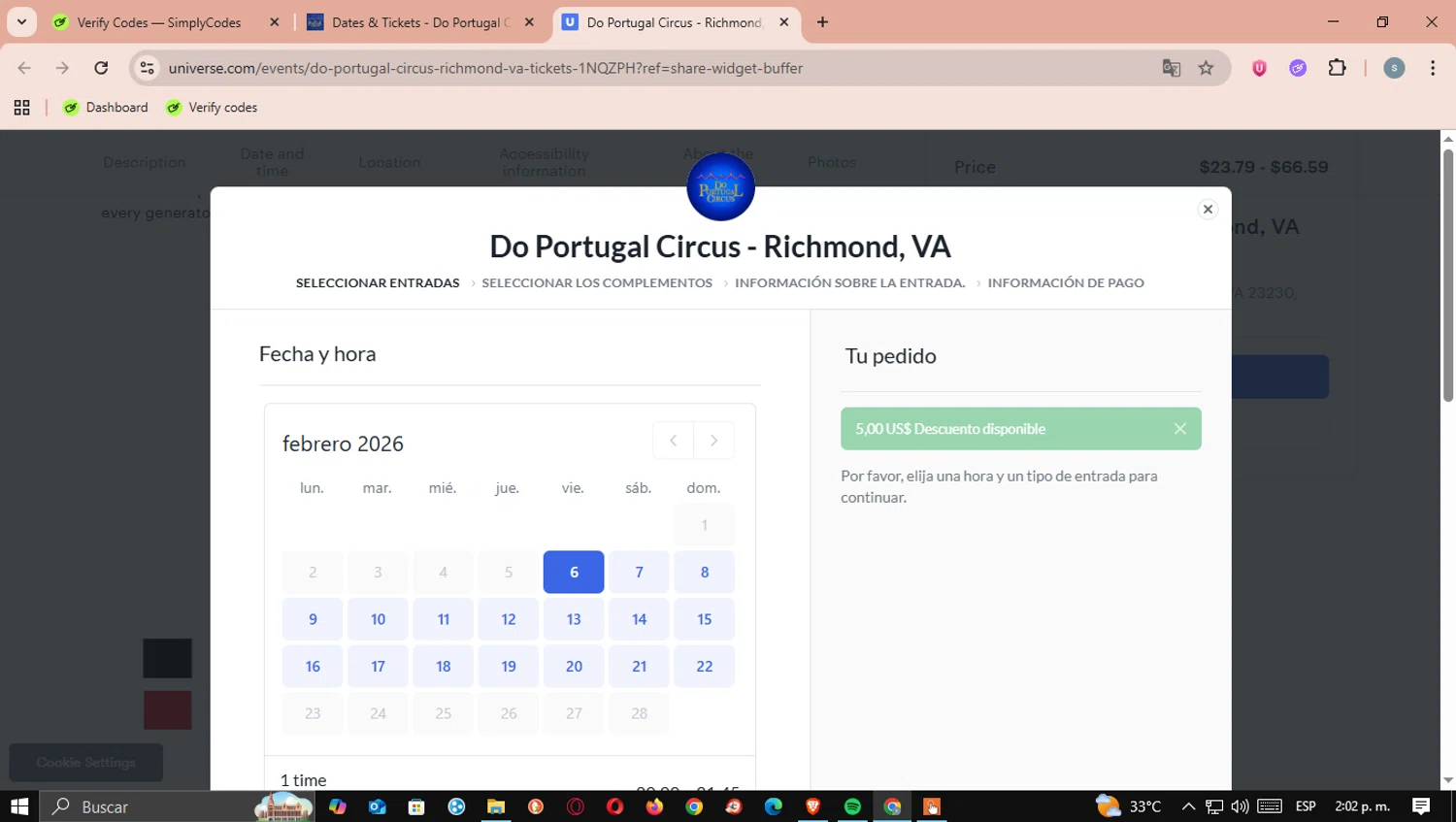Open SELECCIONAR LOS COMPLEMENTOS step
This screenshot has height=822, width=1456.
[597, 283]
